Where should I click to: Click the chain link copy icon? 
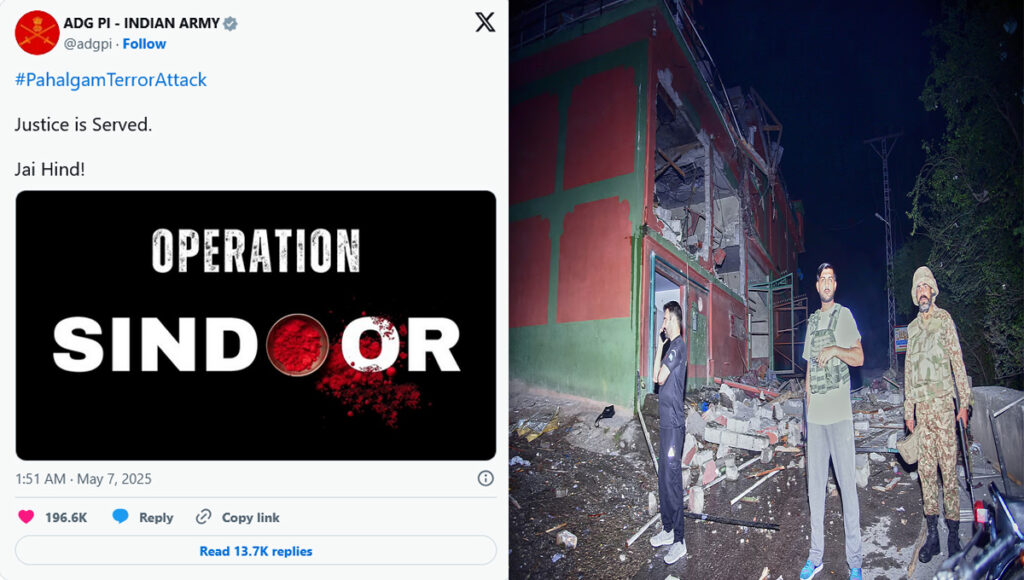pos(203,517)
